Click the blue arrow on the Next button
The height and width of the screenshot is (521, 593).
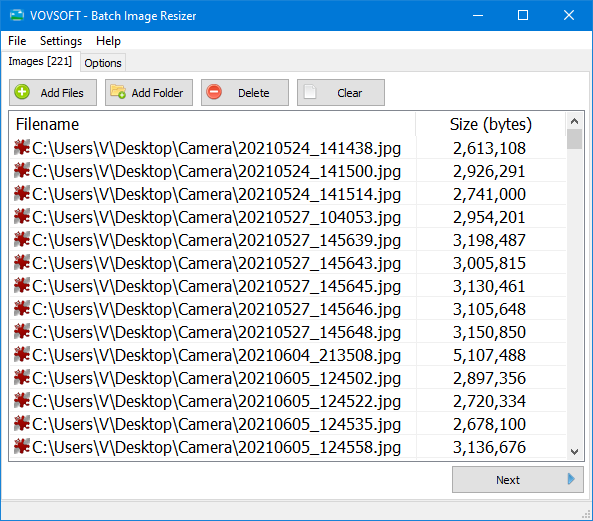571,479
